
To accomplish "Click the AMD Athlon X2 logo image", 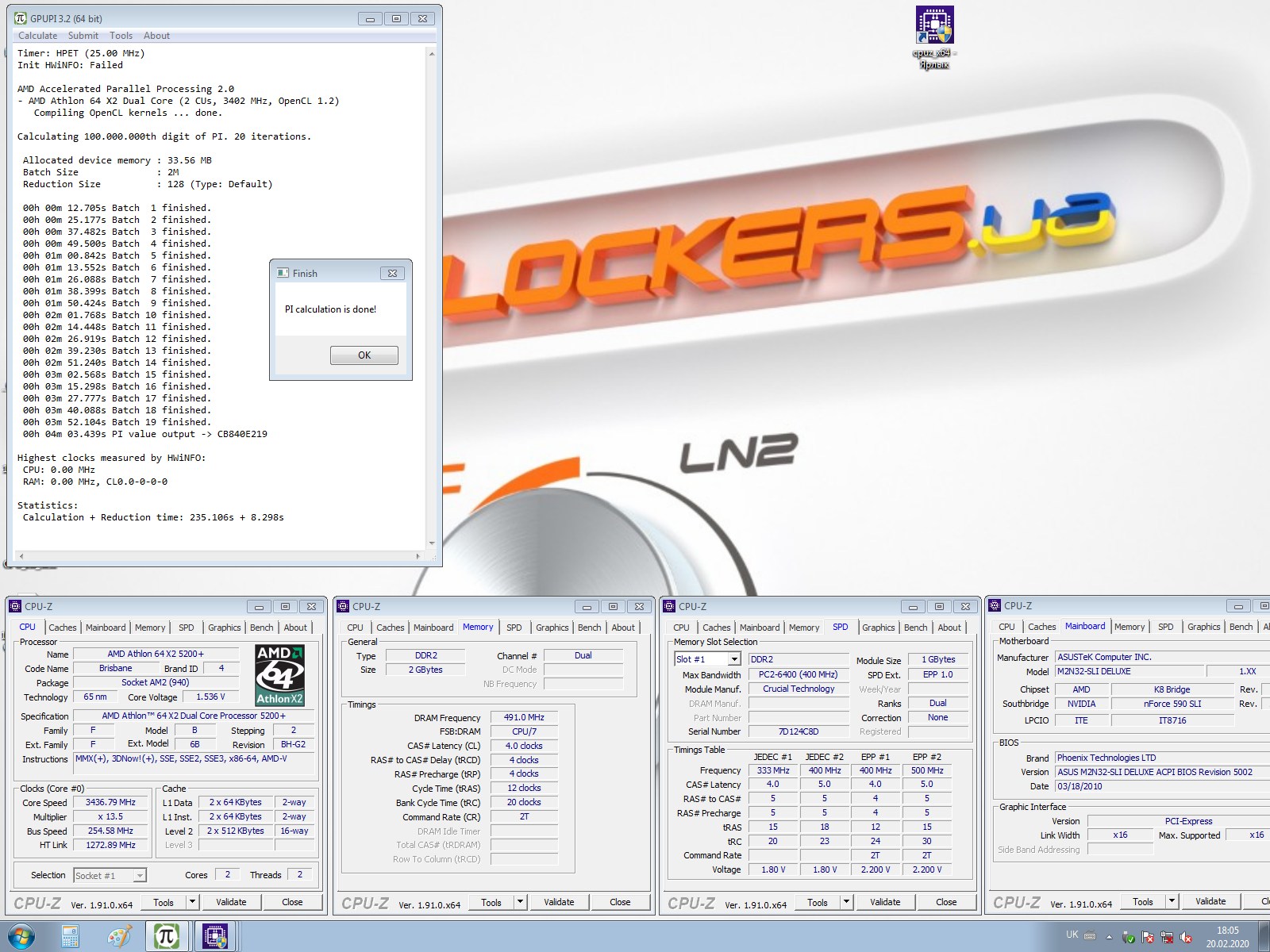I will [279, 675].
